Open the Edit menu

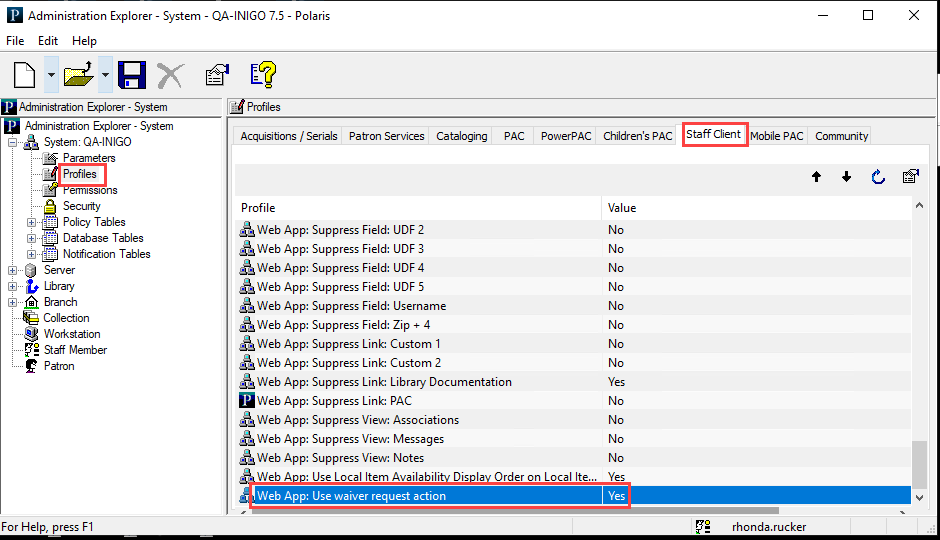[x=48, y=41]
